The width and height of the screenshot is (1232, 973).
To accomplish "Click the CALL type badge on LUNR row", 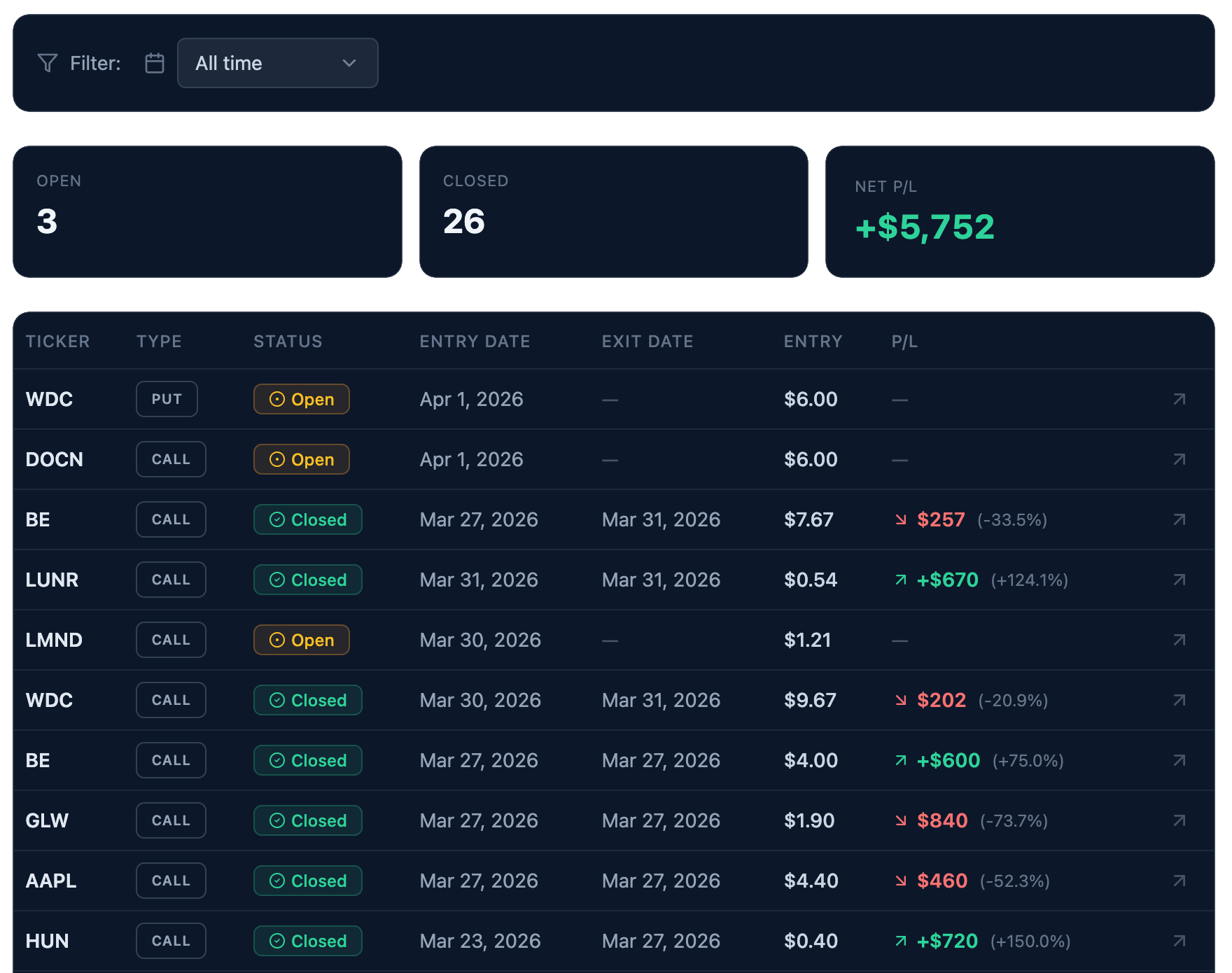I will 171,580.
